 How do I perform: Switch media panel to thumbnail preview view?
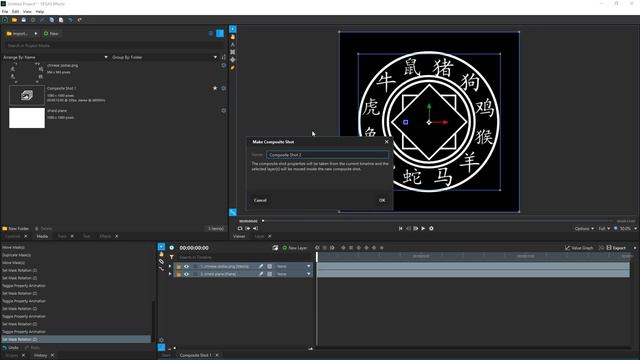pyautogui.click(x=220, y=33)
